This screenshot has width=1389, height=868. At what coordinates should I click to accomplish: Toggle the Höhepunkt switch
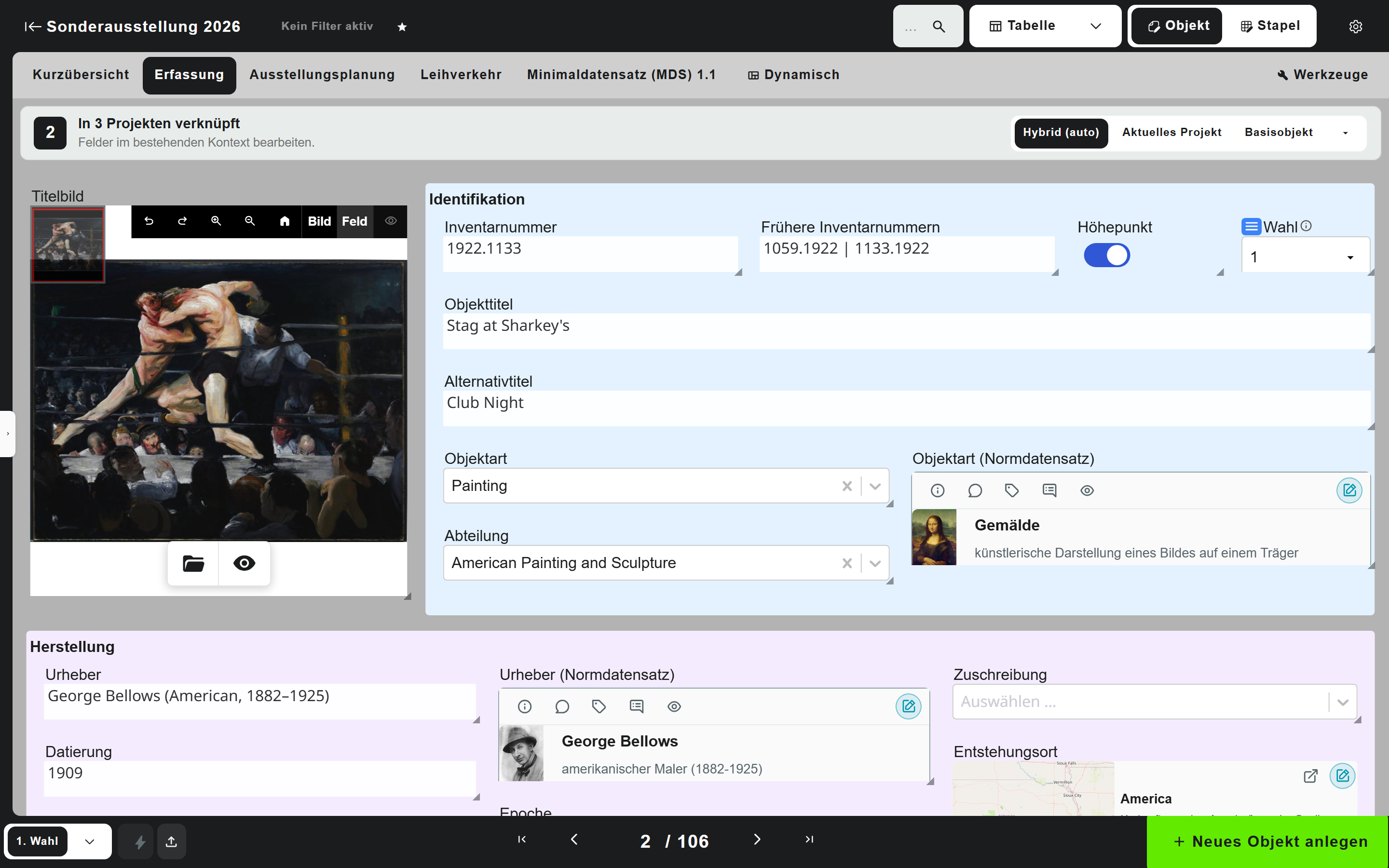(1106, 256)
